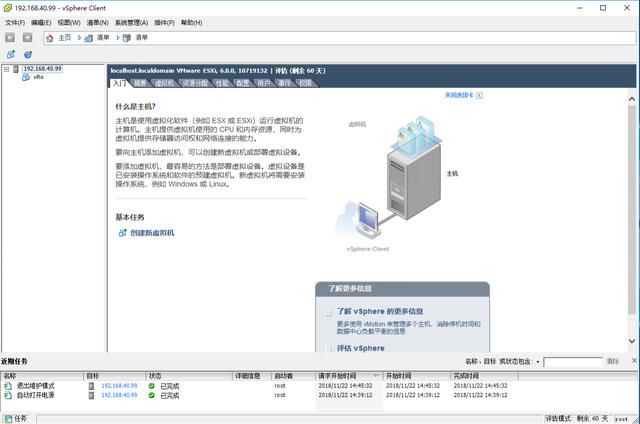640x424 pixels.
Task: Click the host server icon in the tree
Action: pyautogui.click(x=16, y=69)
